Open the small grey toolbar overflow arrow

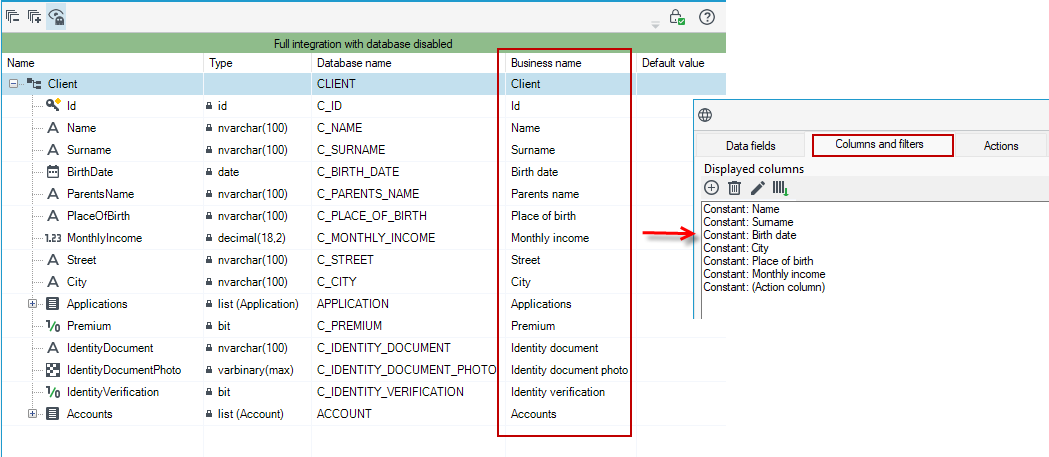click(x=656, y=25)
